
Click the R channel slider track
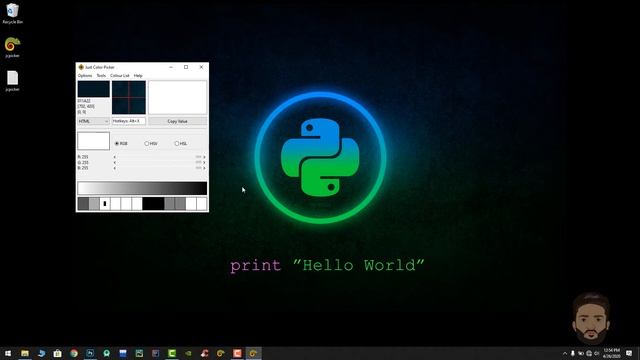pos(159,157)
